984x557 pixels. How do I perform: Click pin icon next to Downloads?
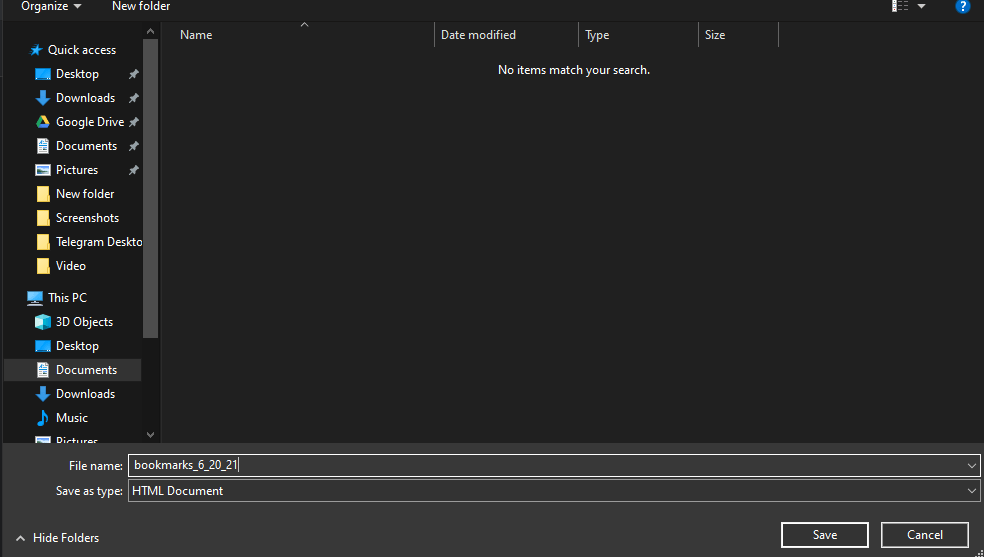[x=134, y=98]
